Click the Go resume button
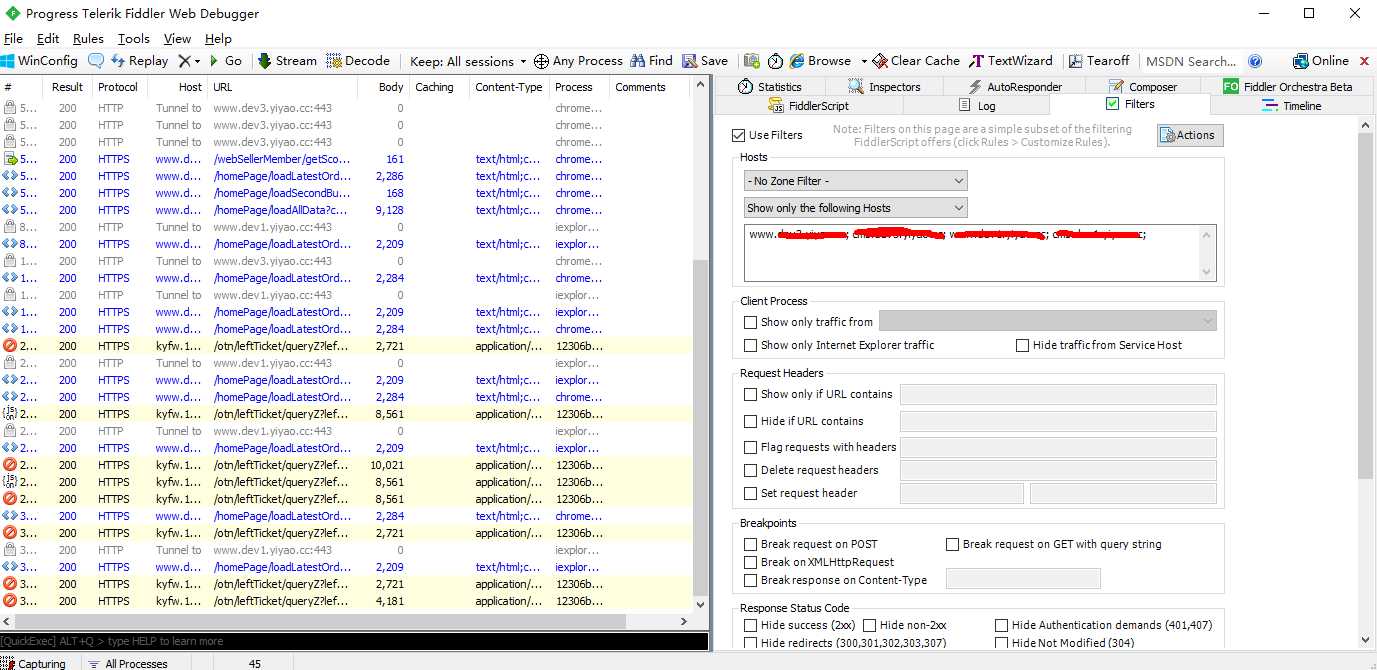The image size is (1377, 670). 225,61
